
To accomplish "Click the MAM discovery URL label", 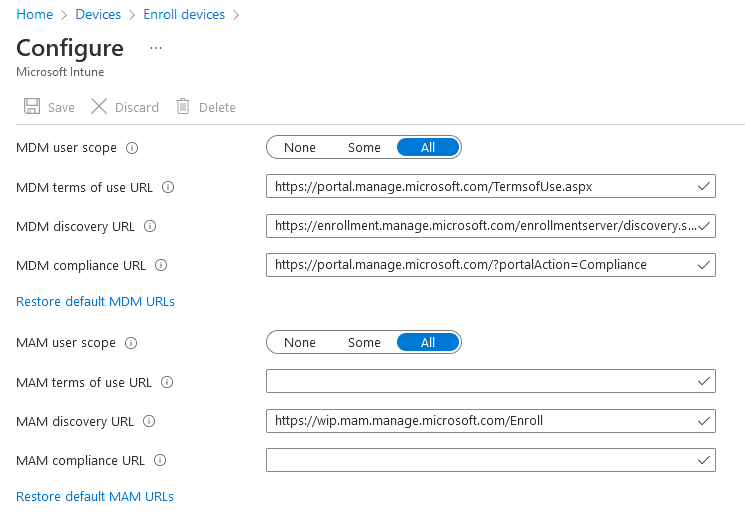I will point(75,421).
